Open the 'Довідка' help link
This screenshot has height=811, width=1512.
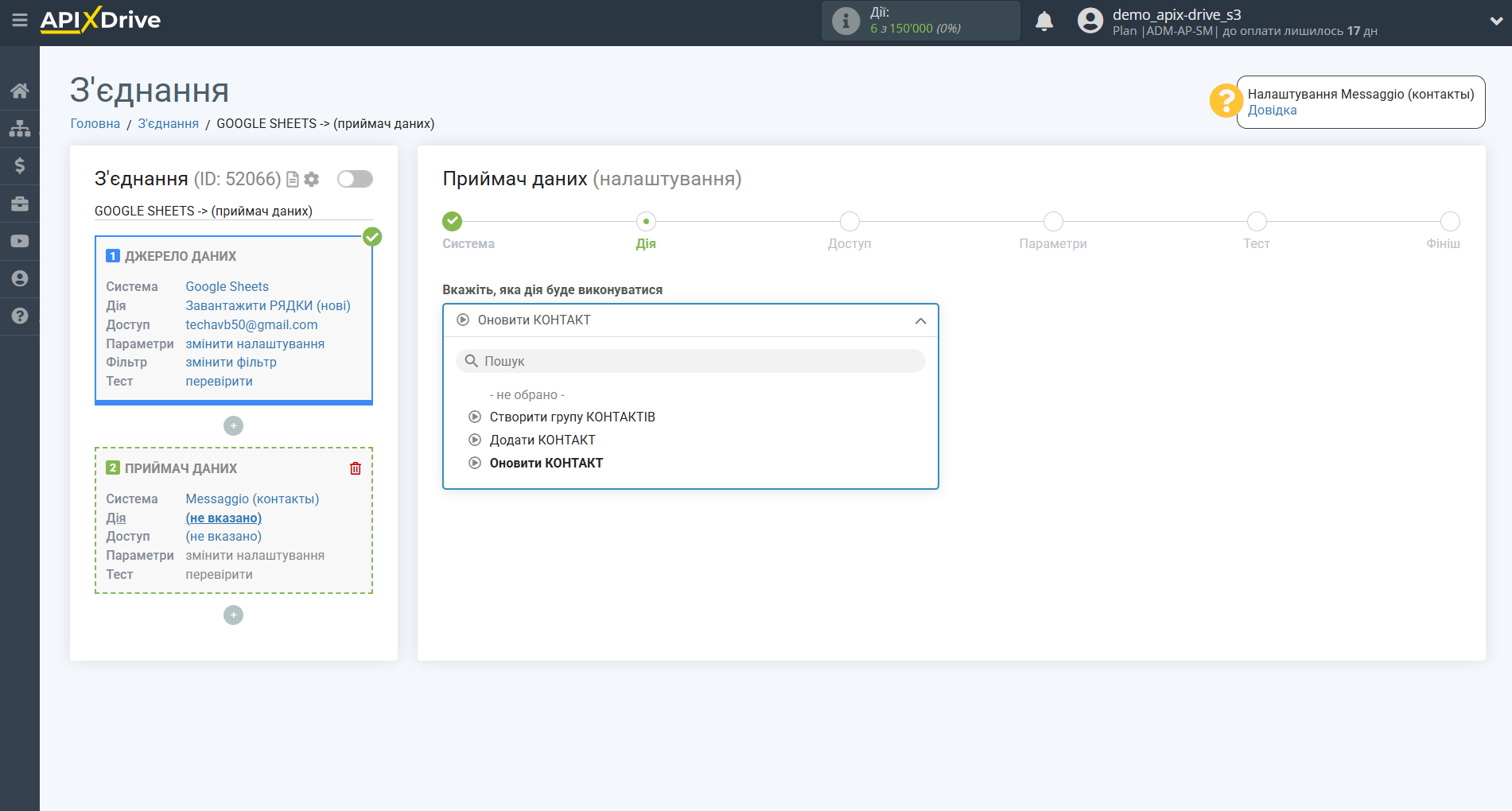tap(1272, 111)
